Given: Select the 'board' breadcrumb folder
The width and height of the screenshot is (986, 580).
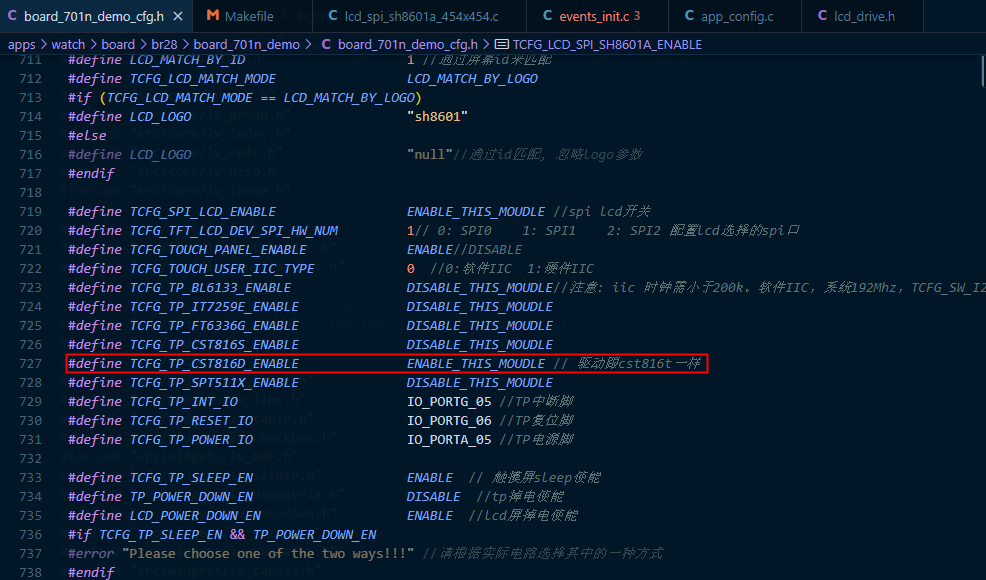Looking at the screenshot, I should tap(118, 45).
